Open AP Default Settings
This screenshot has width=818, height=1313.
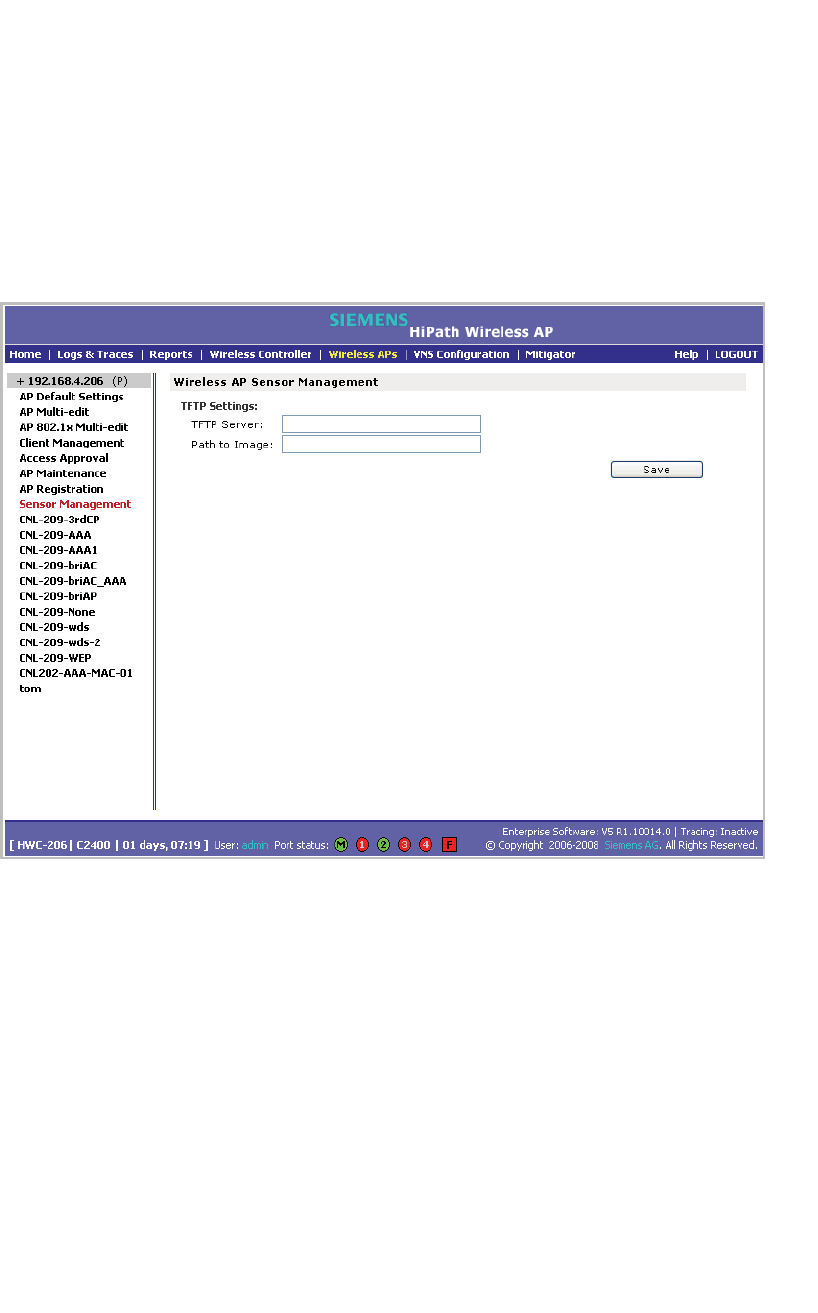(x=72, y=397)
